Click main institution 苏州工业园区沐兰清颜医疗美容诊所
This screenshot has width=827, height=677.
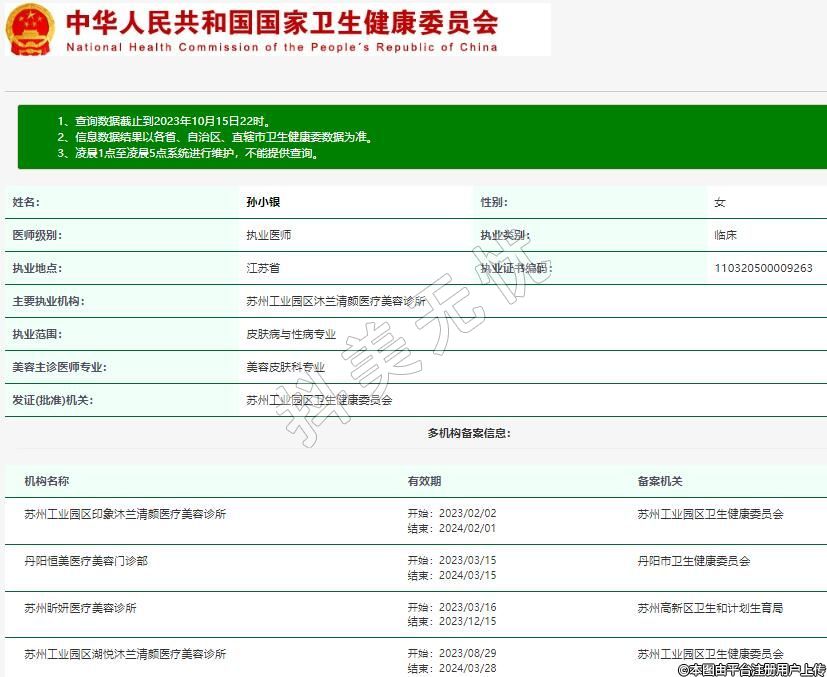pos(336,301)
